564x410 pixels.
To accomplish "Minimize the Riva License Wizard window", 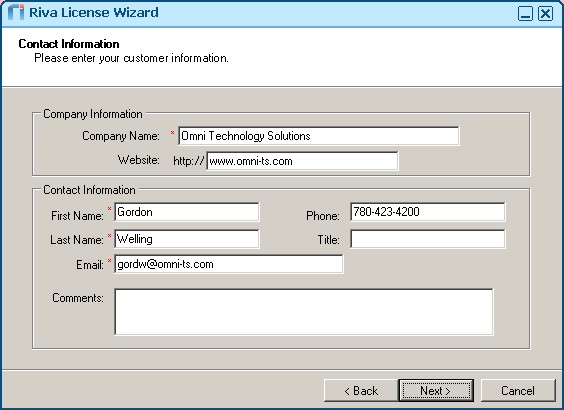I will pyautogui.click(x=525, y=14).
